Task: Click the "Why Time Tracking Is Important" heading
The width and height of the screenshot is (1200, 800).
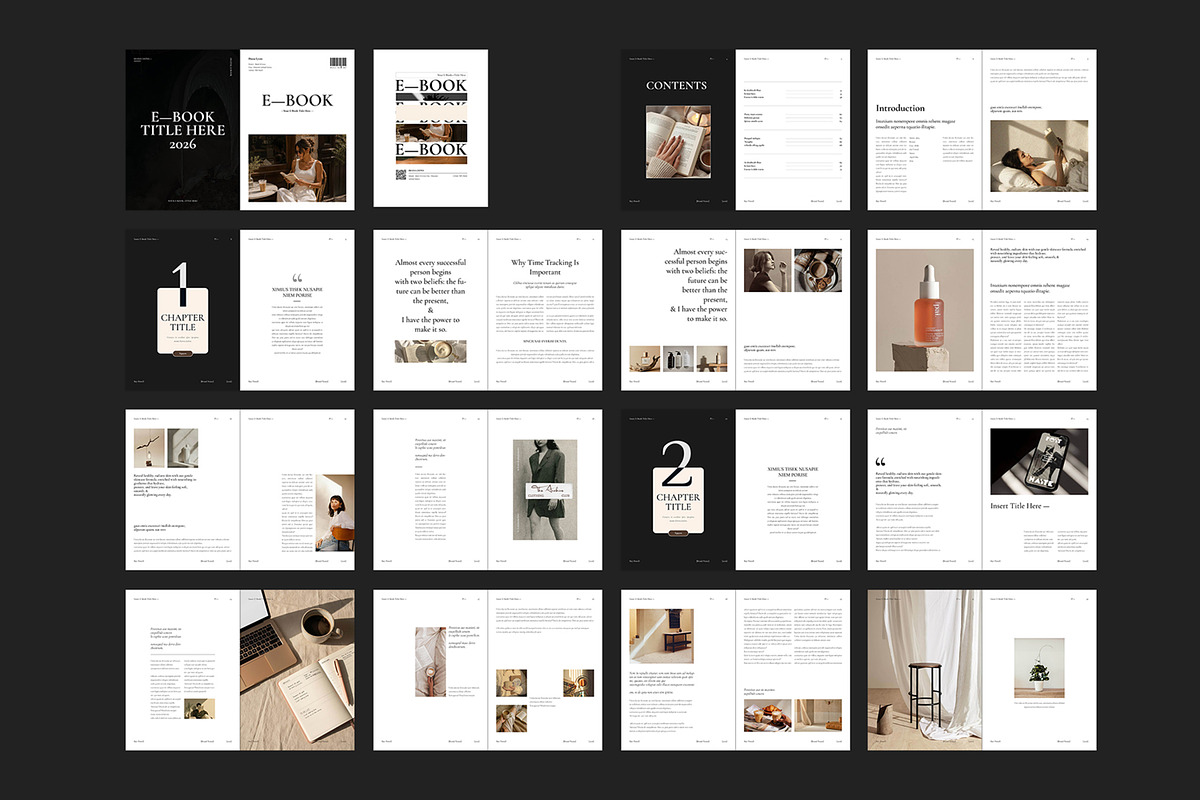Action: click(x=546, y=269)
